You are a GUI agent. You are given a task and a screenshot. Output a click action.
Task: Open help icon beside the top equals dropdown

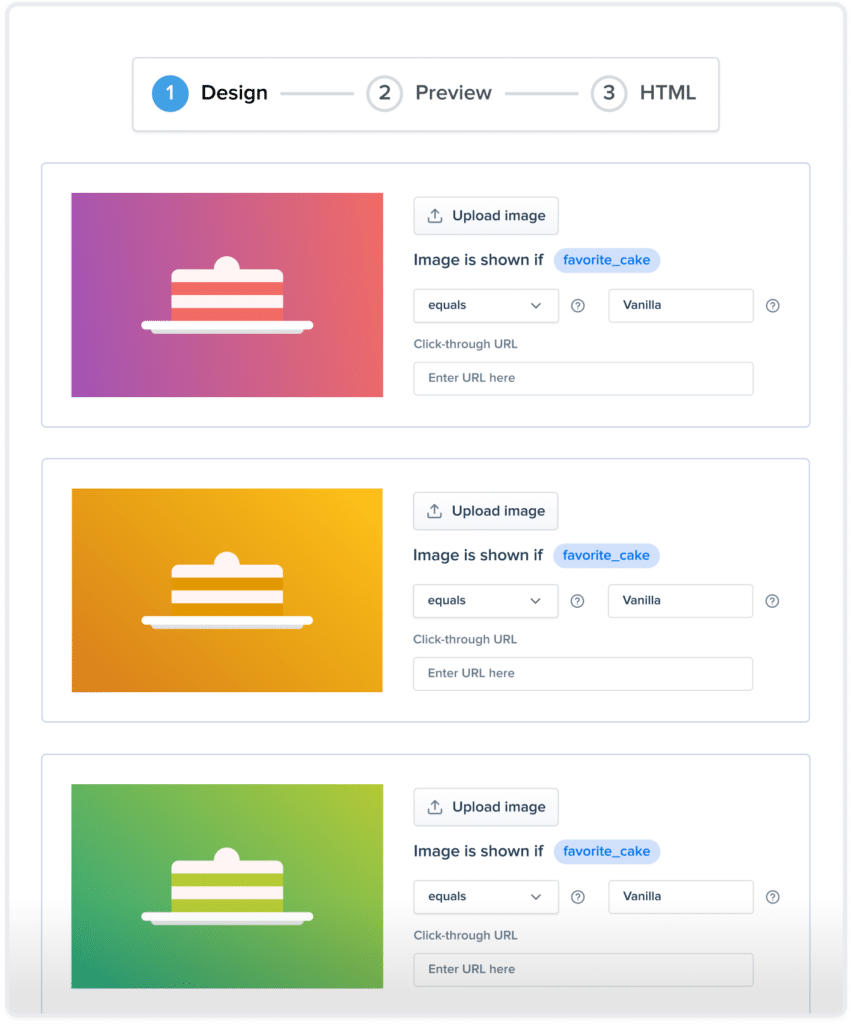tap(578, 305)
